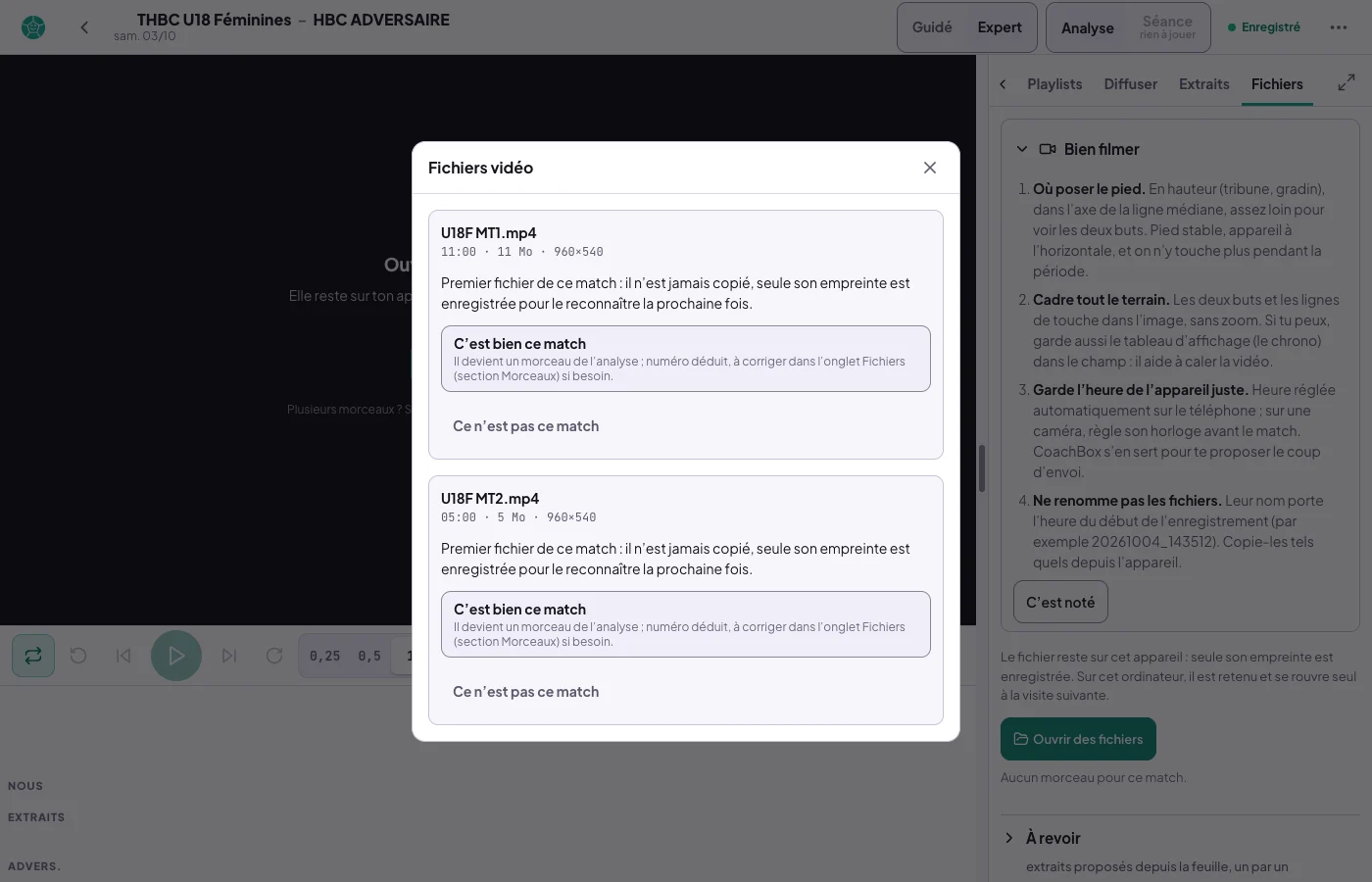Viewport: 1372px width, 882px height.
Task: Switch to Expert mode
Action: point(1000,27)
